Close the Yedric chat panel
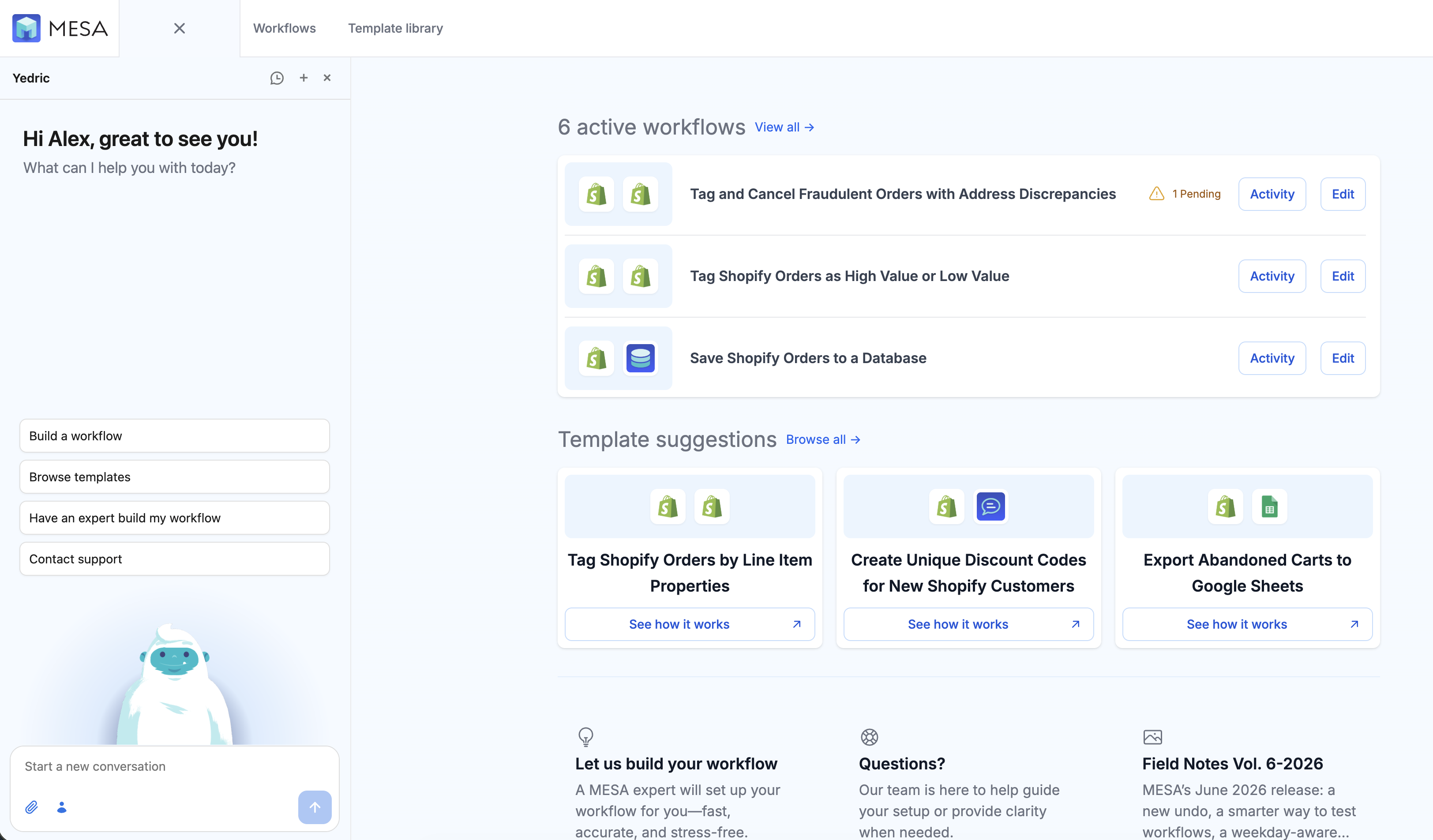Image resolution: width=1433 pixels, height=840 pixels. (x=327, y=78)
